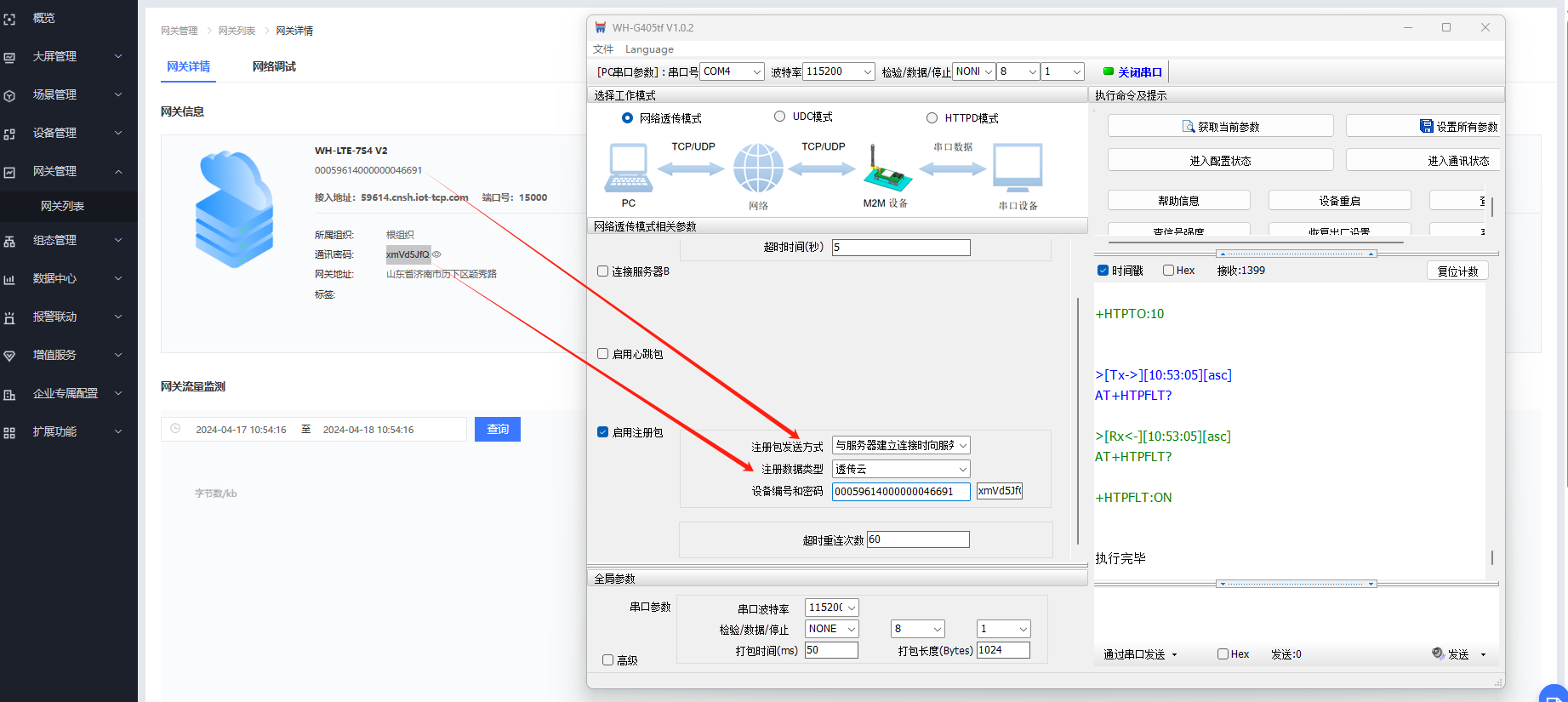Click the 增值服务 icon in sidebar
Screen dimensions: 1568x702
(x=10, y=356)
